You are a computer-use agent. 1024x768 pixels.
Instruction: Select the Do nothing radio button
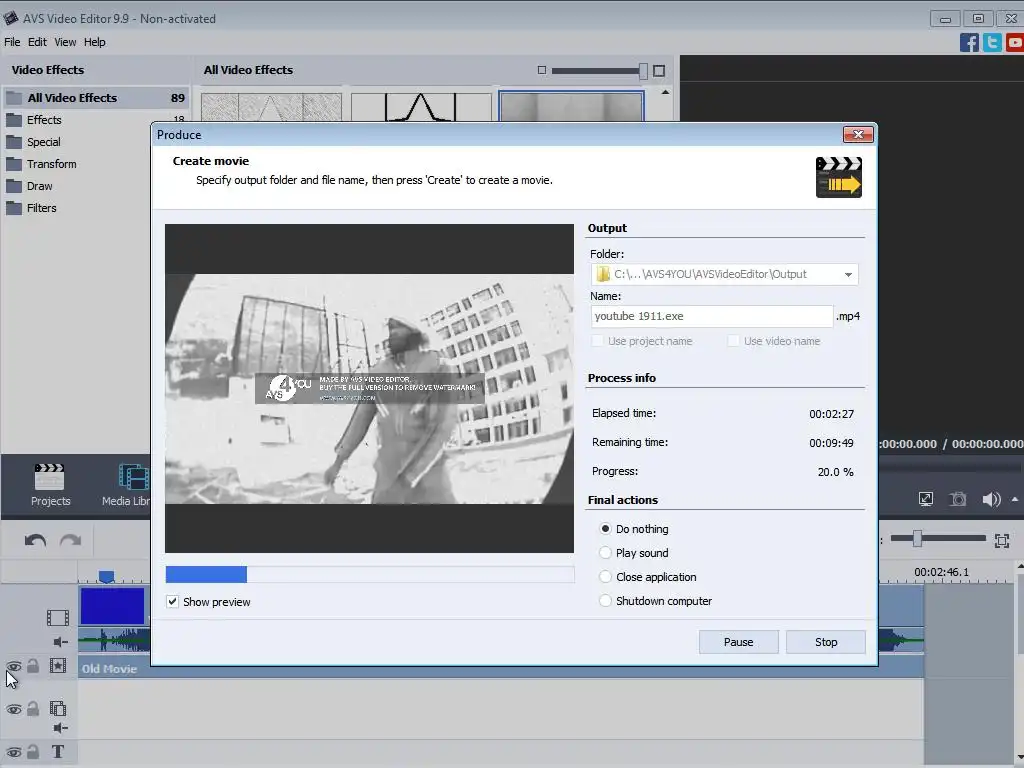(x=605, y=528)
